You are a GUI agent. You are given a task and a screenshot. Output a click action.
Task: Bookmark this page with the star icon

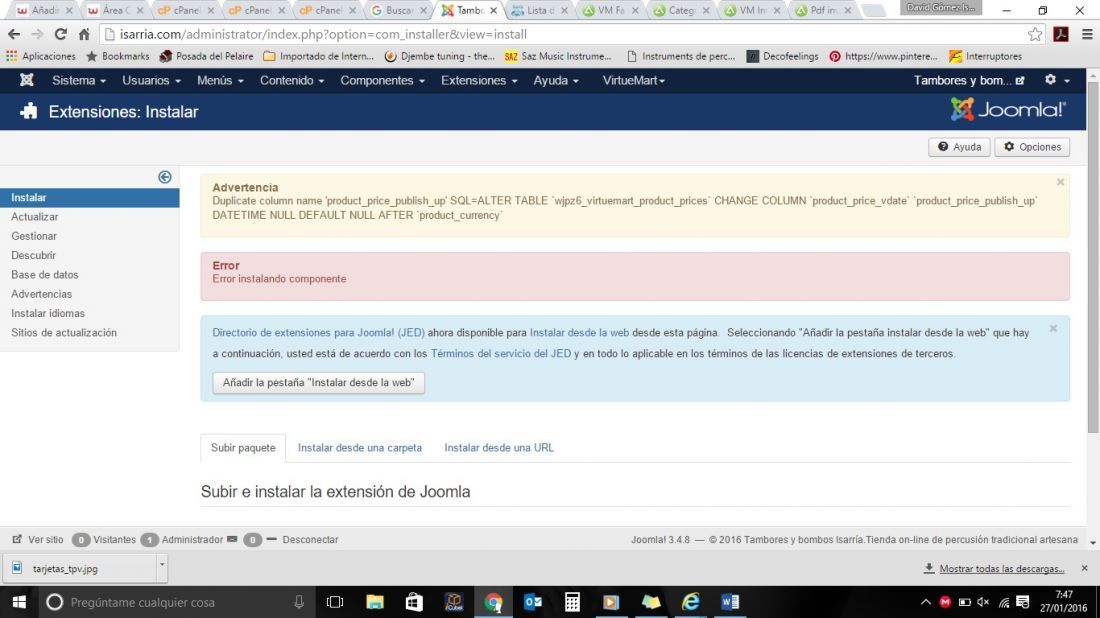1035,34
